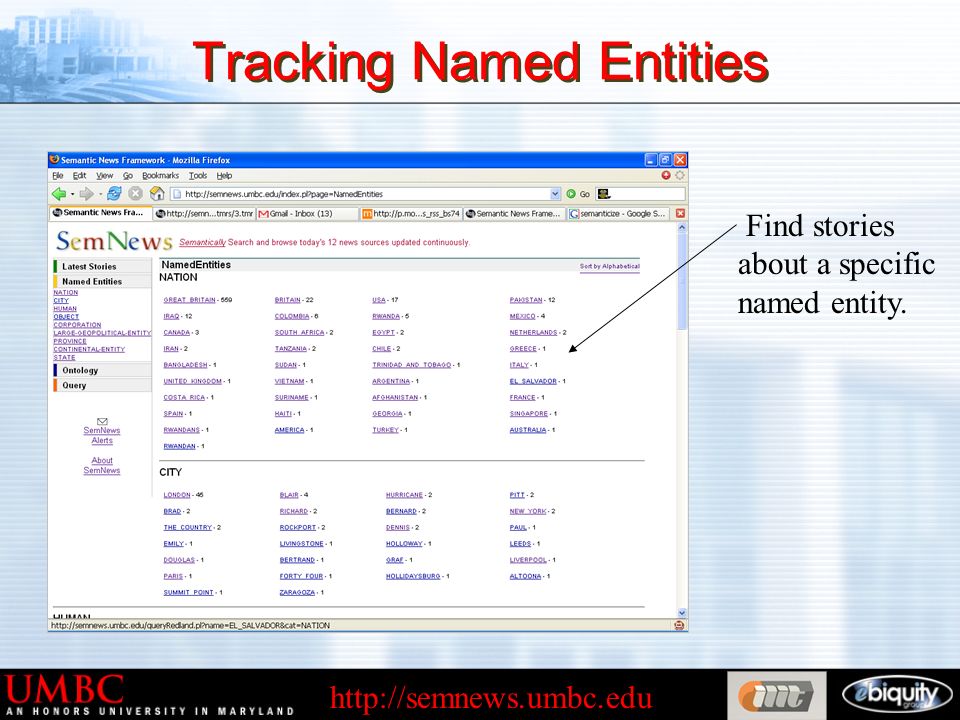
Task: Click the Forward arrow in Firefox toolbar
Action: click(86, 194)
